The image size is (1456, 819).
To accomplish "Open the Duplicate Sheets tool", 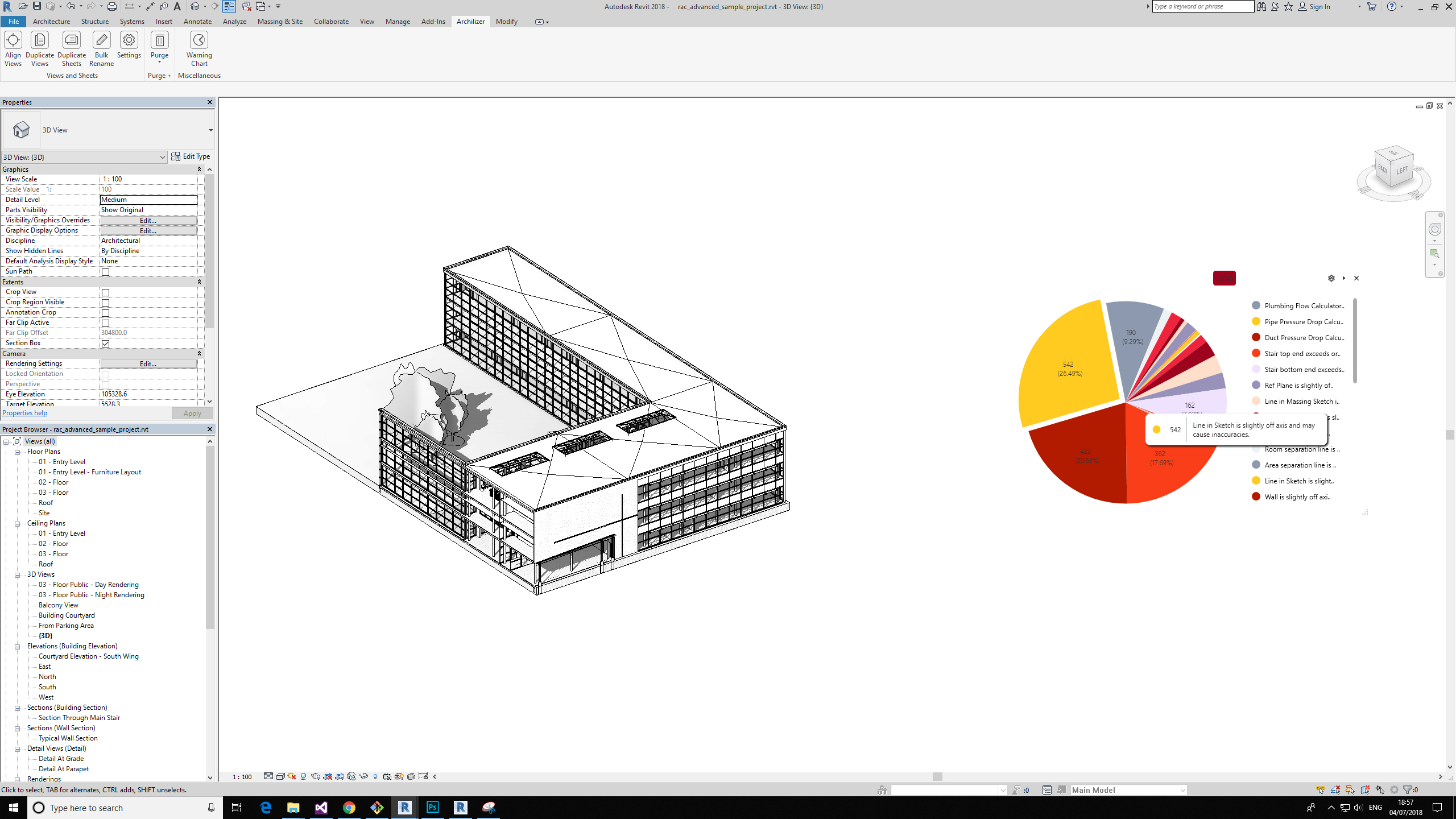I will click(72, 40).
